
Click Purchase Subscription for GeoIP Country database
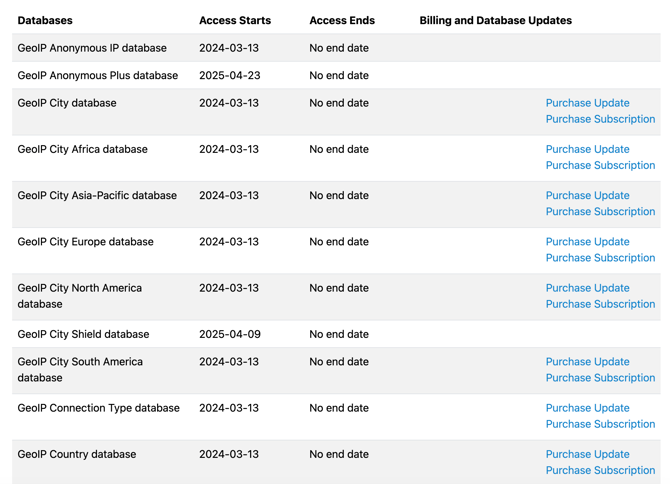click(600, 470)
